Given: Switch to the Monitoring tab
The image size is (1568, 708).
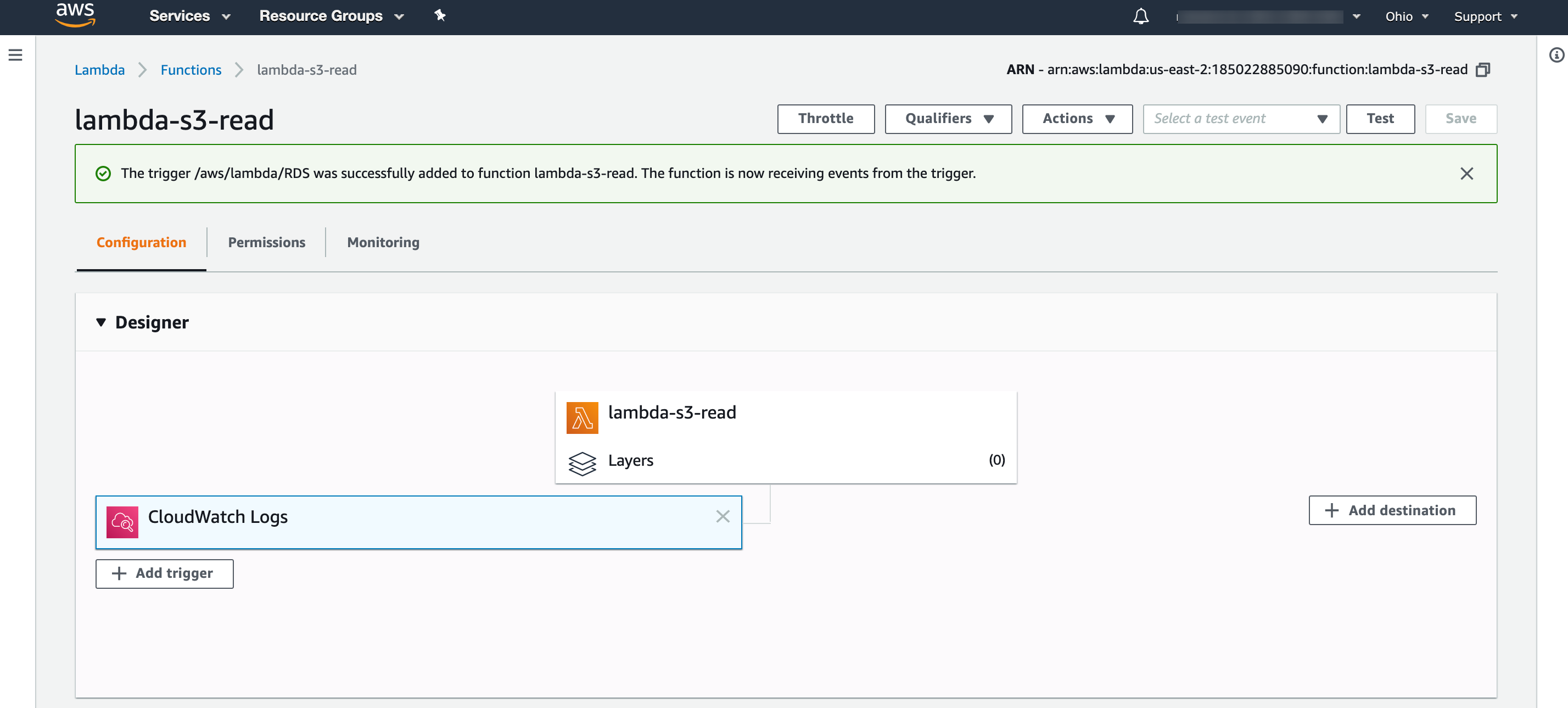Looking at the screenshot, I should tap(382, 242).
